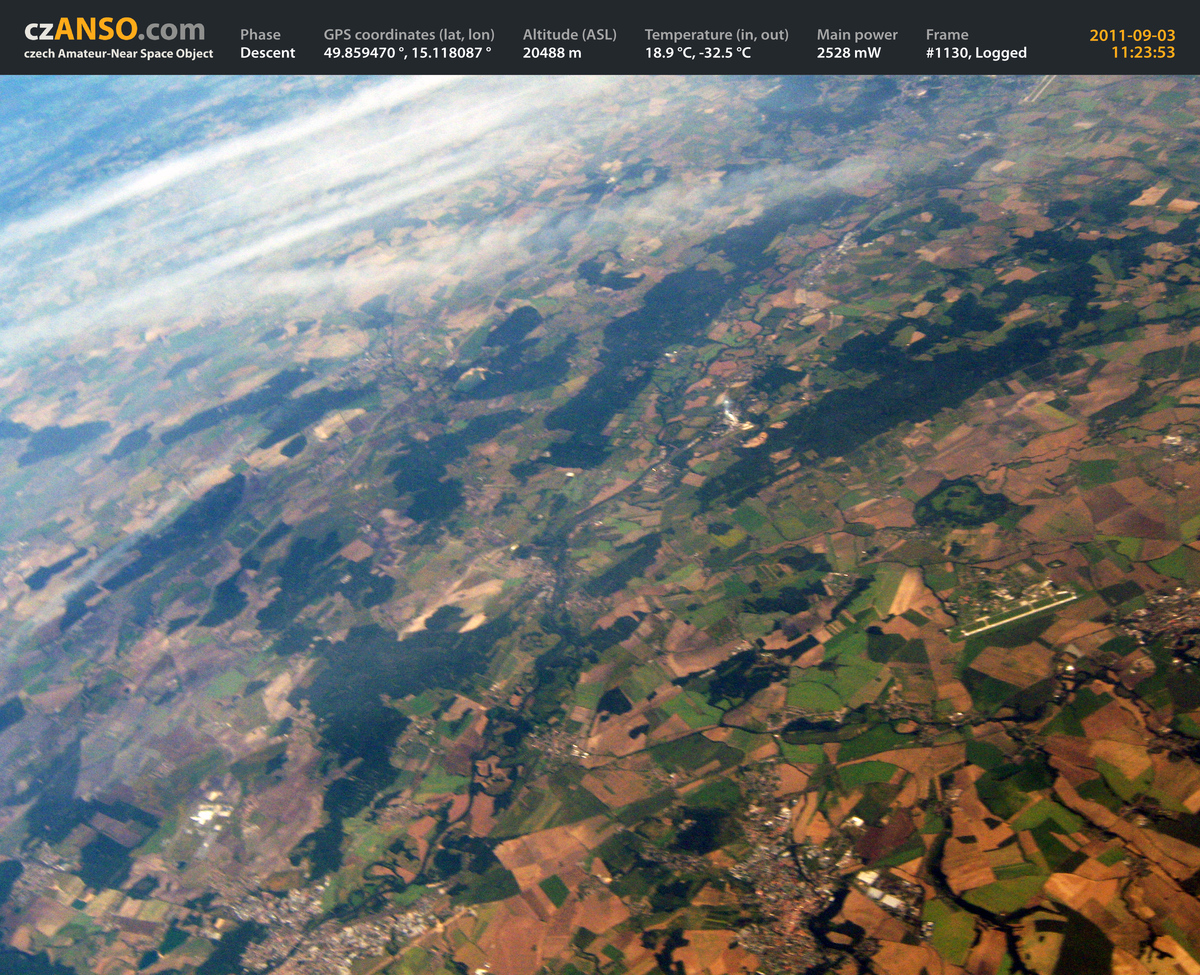Click the czANSO.com logo

(115, 29)
